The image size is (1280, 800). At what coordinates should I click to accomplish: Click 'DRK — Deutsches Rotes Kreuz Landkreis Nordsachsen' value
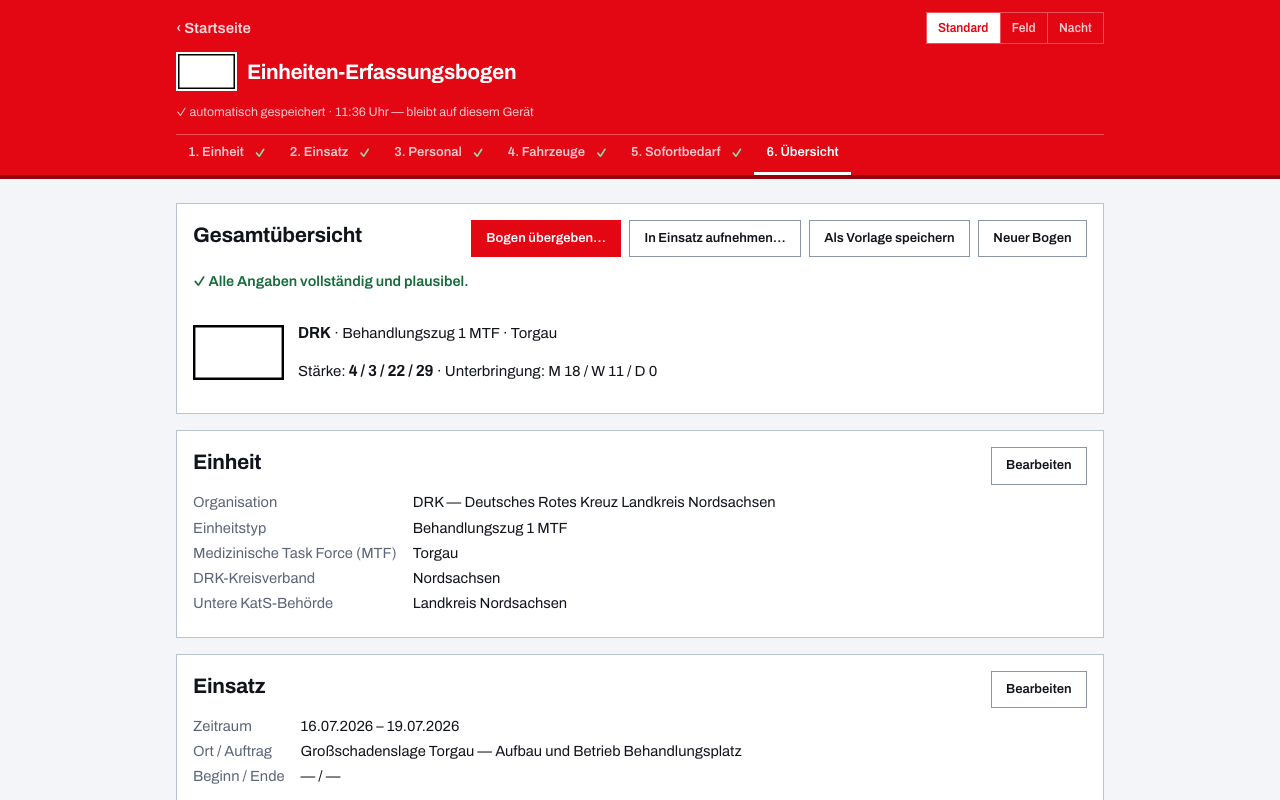[594, 502]
